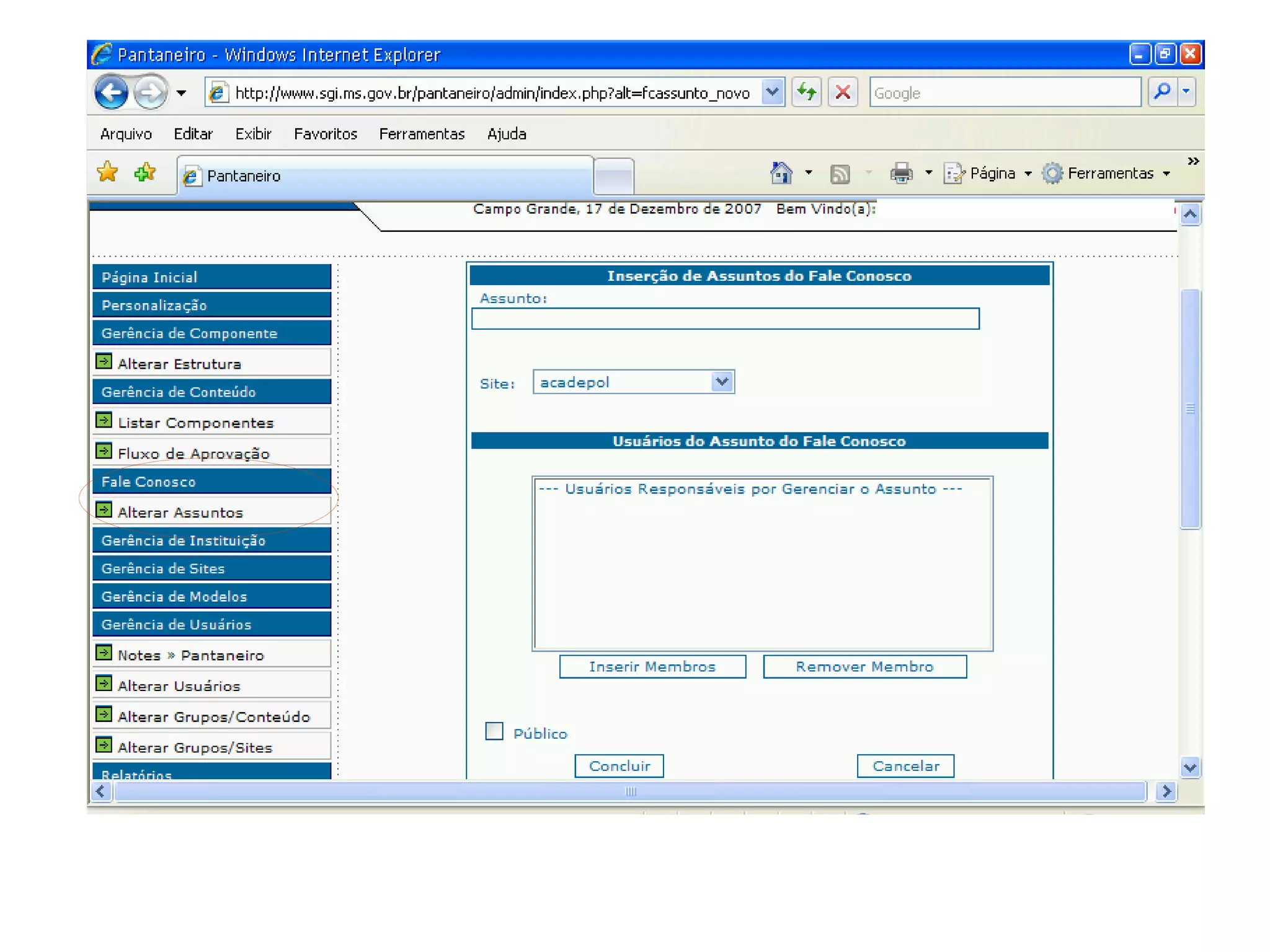Click the Favorites Center star icon
This screenshot has width=1270, height=952.
(x=108, y=172)
